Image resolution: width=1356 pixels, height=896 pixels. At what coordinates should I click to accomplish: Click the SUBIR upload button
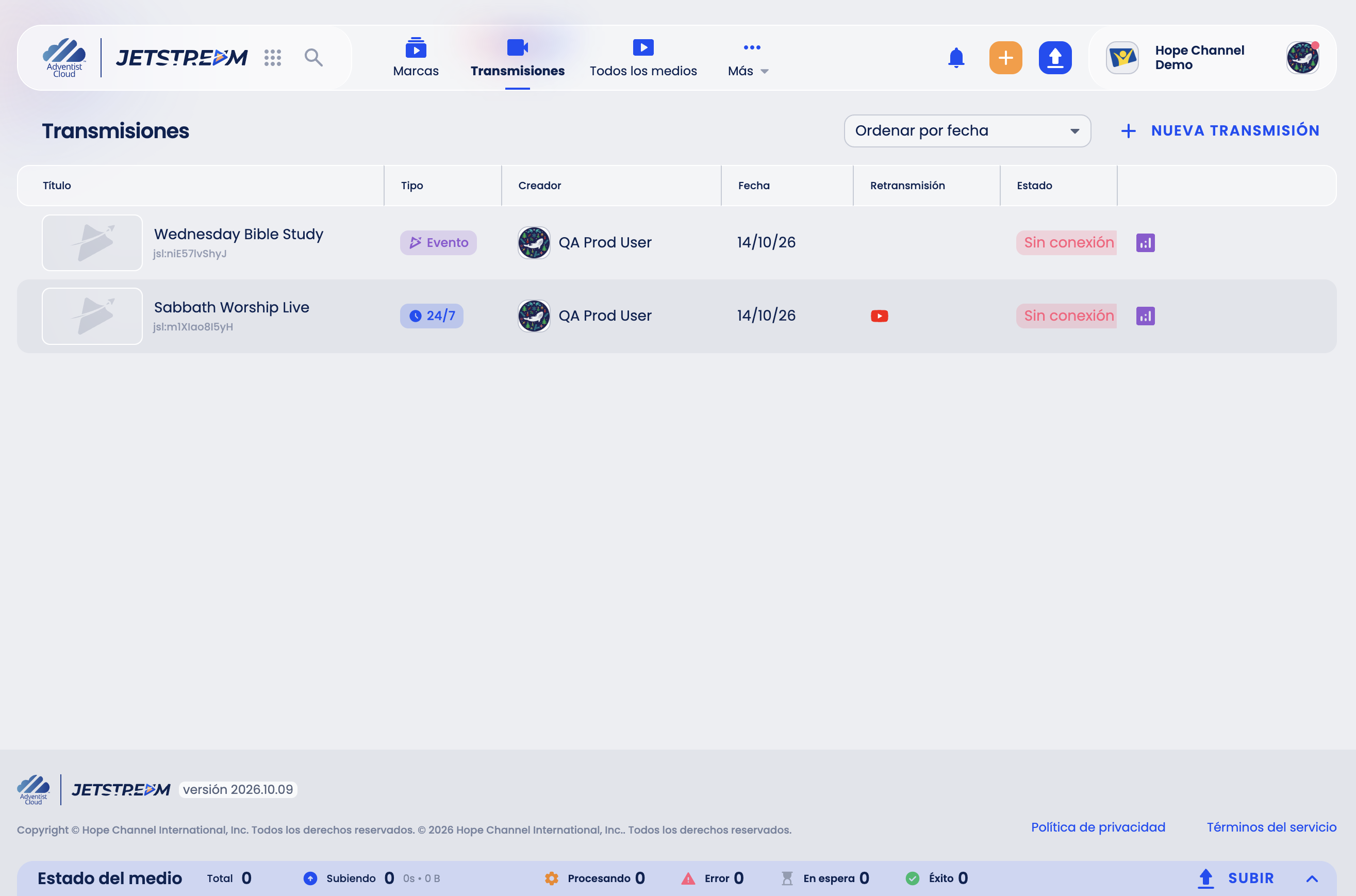coord(1235,878)
